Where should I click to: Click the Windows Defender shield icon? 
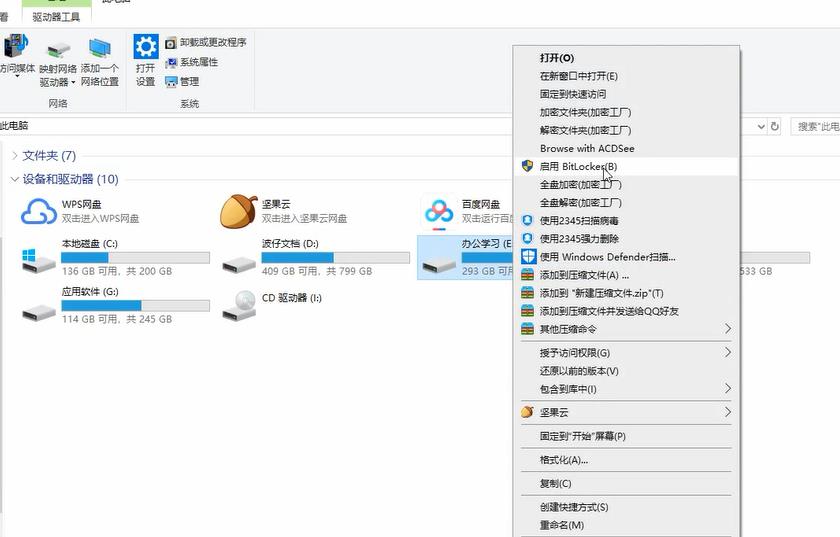[528, 256]
